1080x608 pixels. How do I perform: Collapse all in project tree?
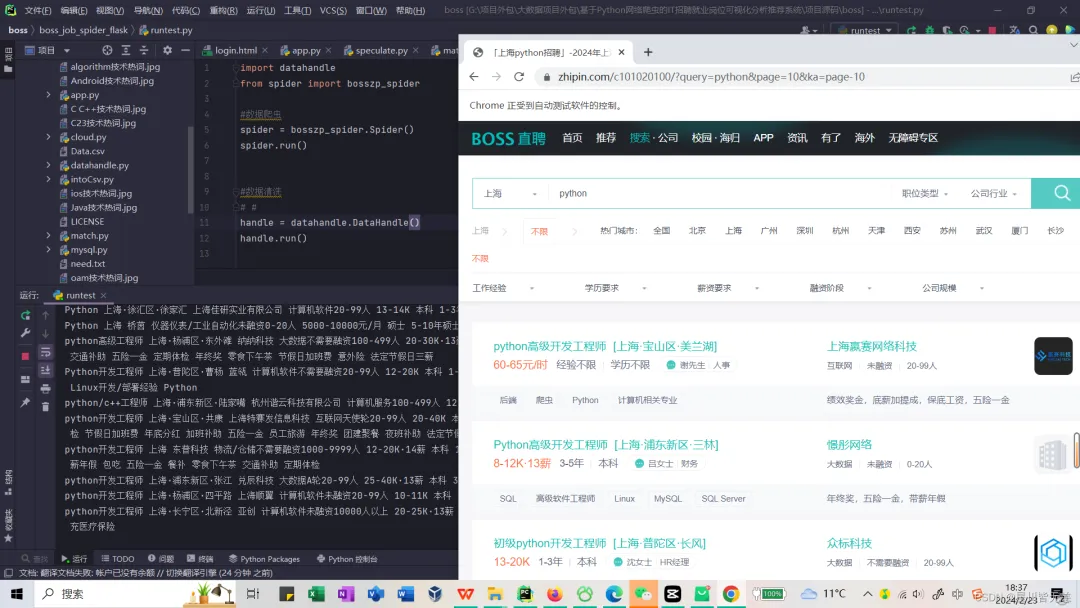tap(143, 50)
